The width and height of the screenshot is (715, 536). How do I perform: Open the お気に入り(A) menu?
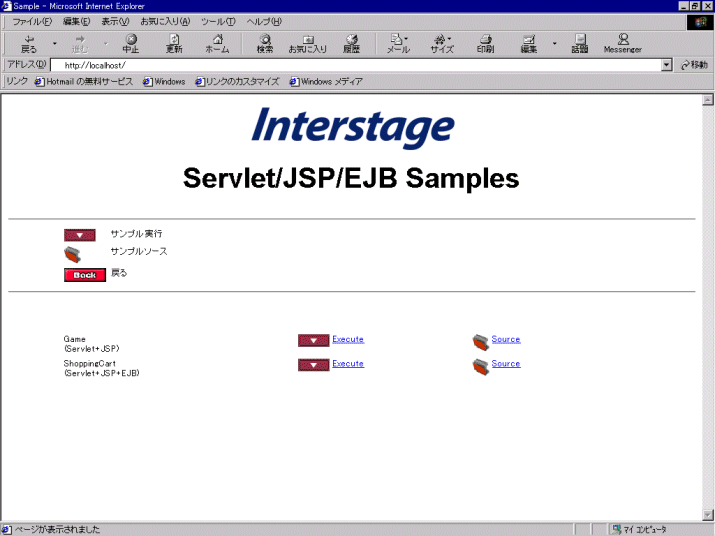point(165,21)
